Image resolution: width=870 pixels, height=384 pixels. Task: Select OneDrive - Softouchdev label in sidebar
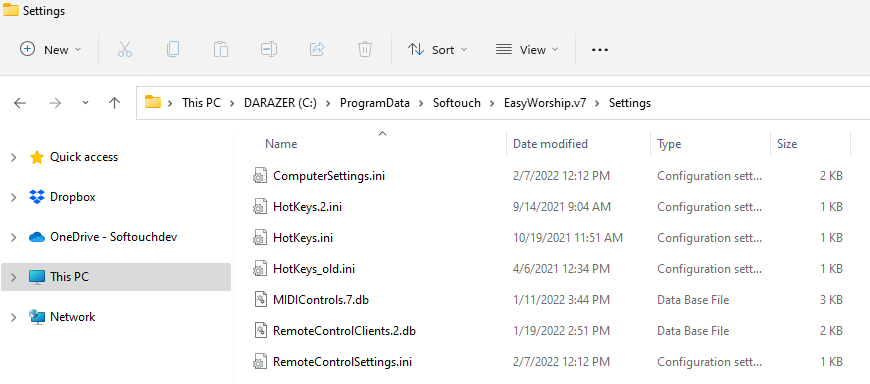(114, 237)
